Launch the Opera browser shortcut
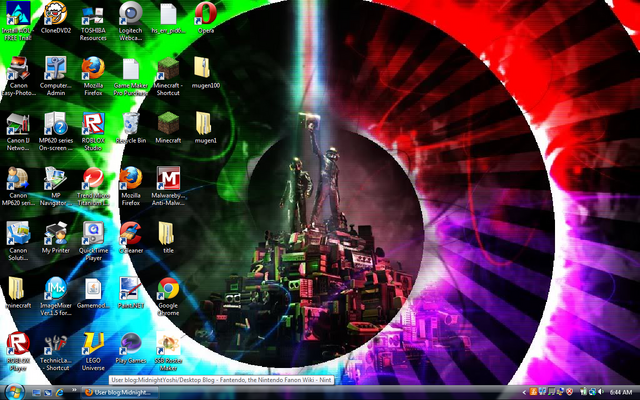This screenshot has width=640, height=400. click(206, 18)
